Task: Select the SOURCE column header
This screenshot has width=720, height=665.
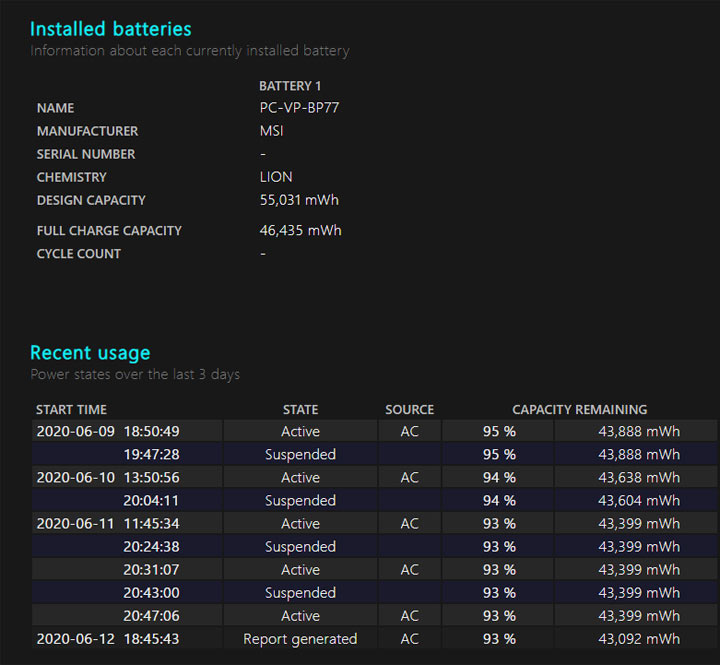Action: coord(409,410)
